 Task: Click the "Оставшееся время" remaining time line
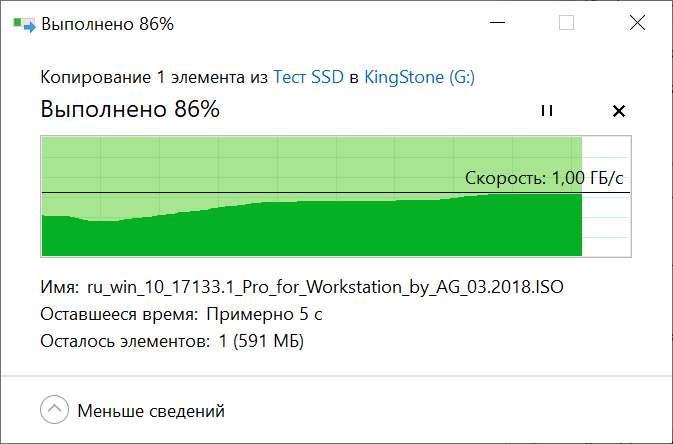point(181,314)
